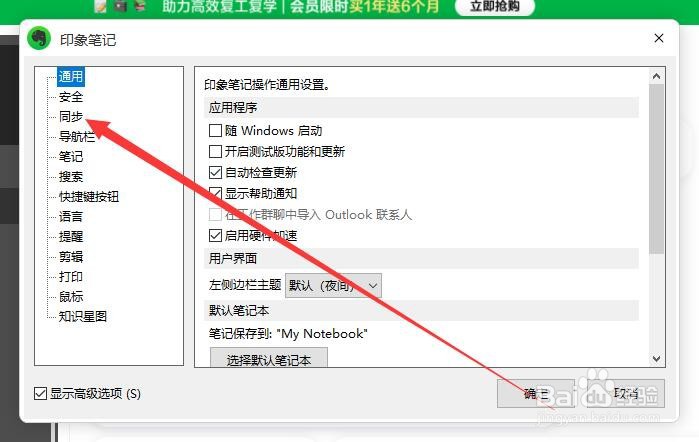Open the 同步 settings category
Screen dimensions: 699x442
[x=70, y=117]
